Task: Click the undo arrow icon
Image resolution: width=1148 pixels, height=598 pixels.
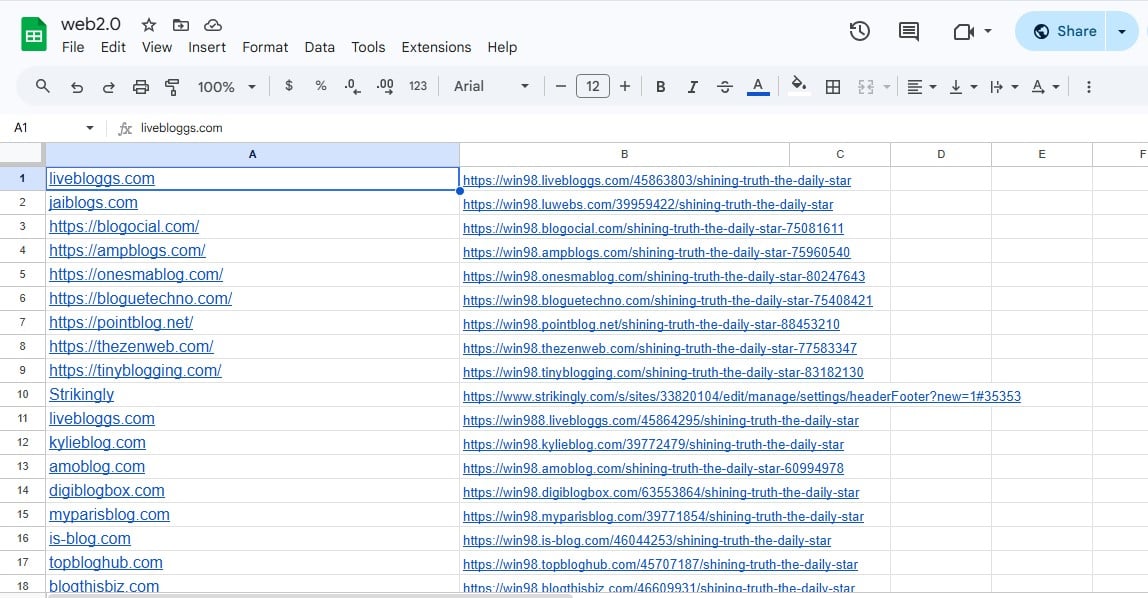Action: [x=77, y=87]
